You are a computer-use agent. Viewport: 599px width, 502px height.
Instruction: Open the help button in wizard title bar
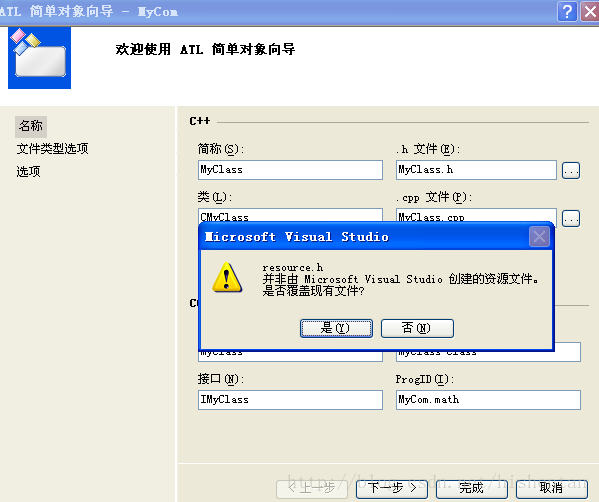point(567,11)
